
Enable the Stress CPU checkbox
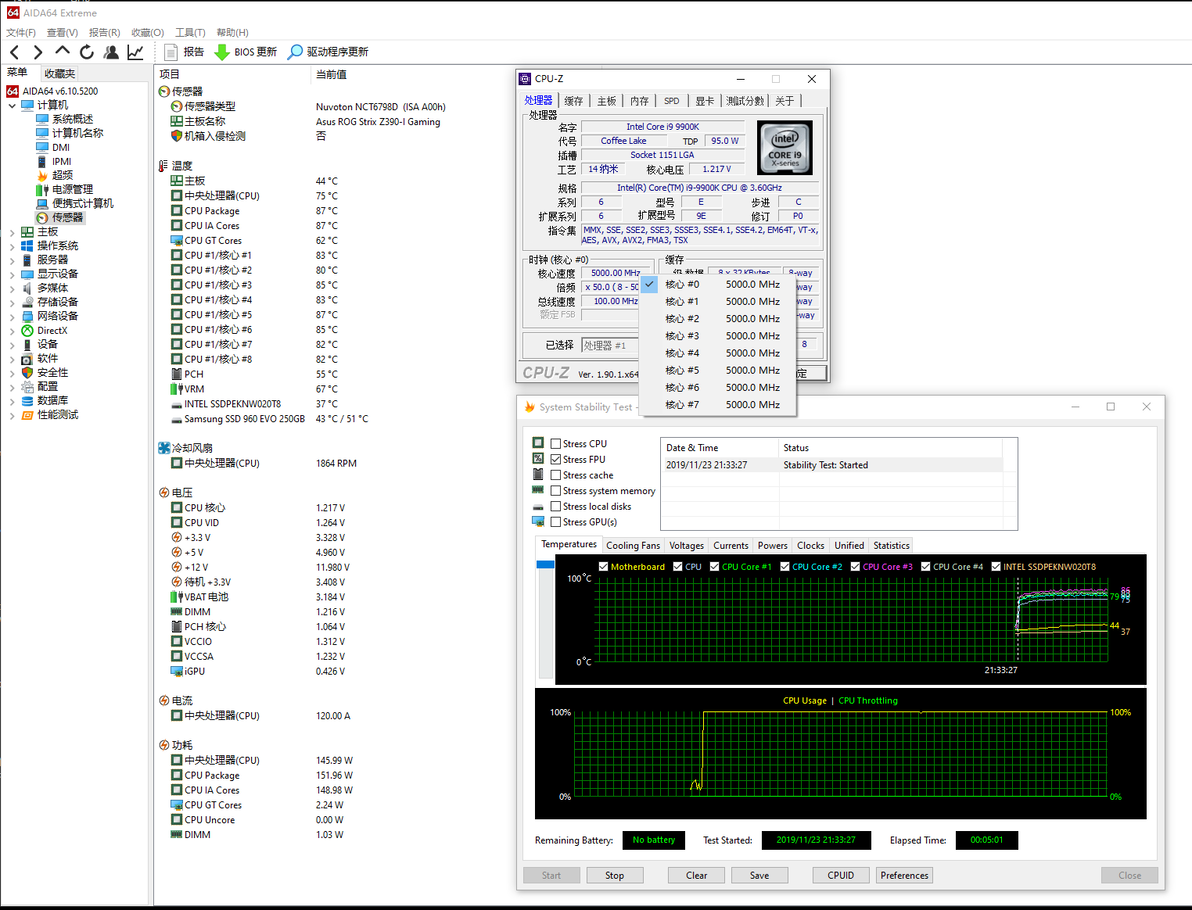pos(556,444)
